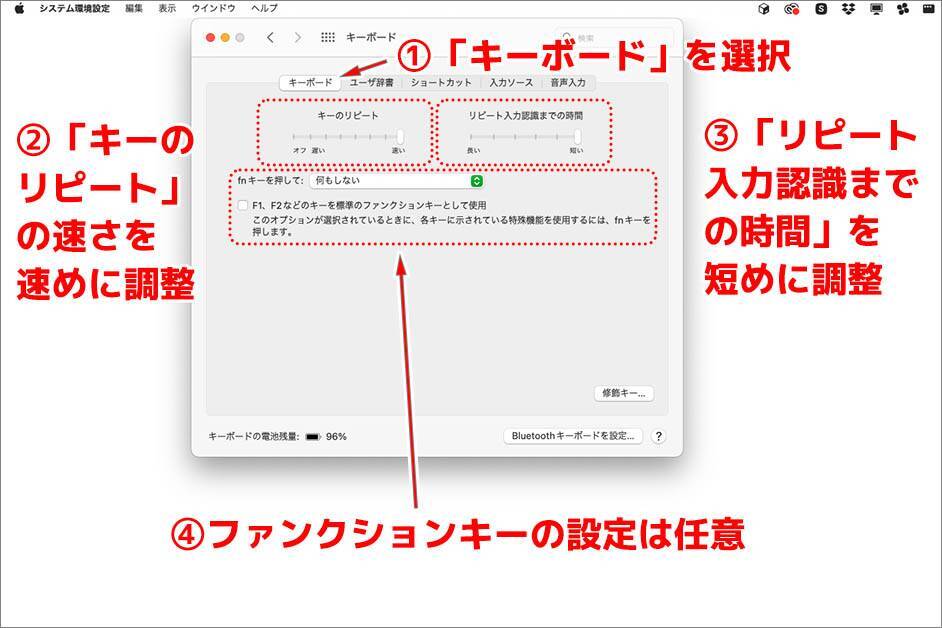Click the Bluetoothキーボードを設定... button
The height and width of the screenshot is (628, 942).
573,436
